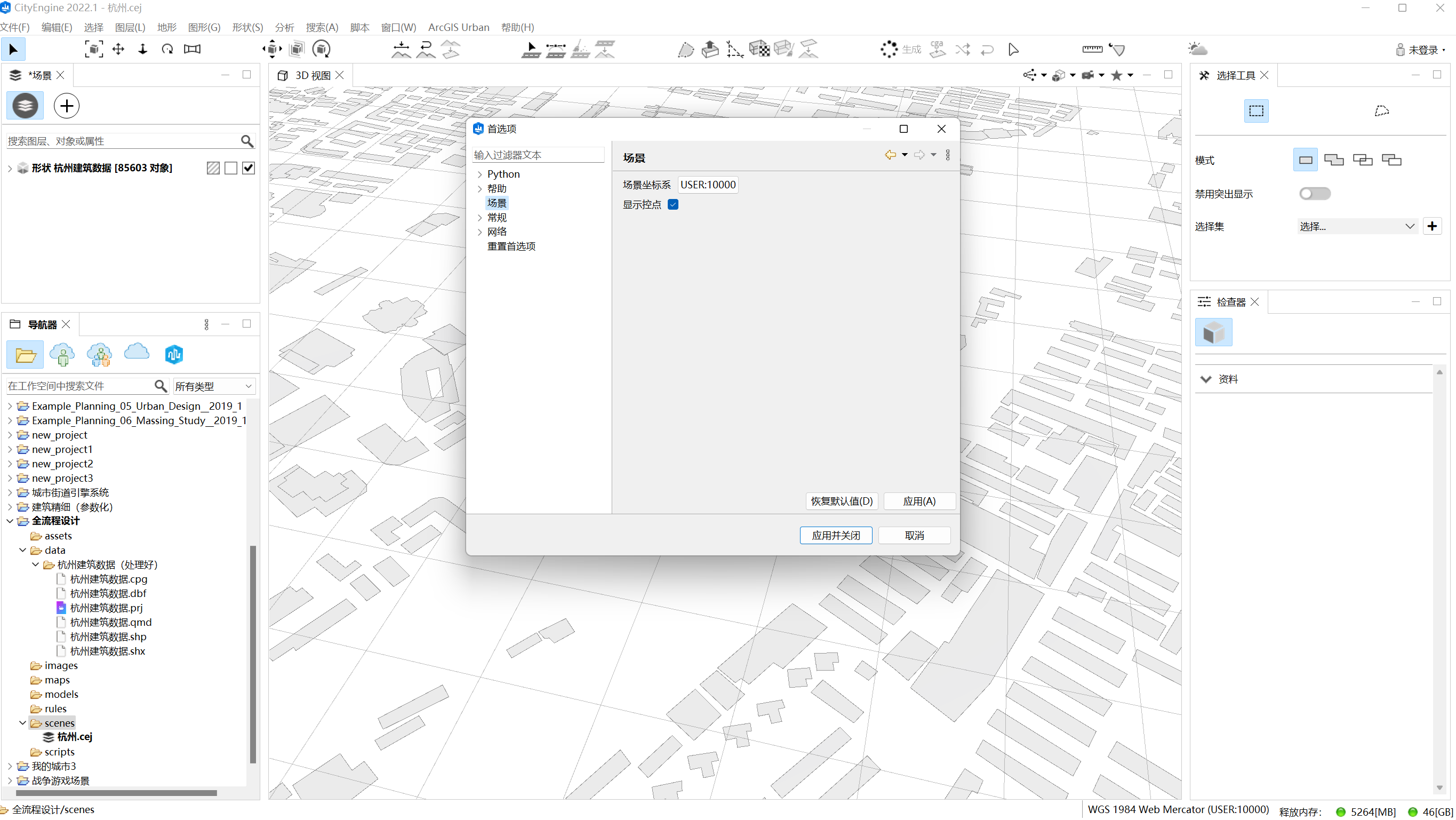Image resolution: width=1456 pixels, height=820 pixels.
Task: Expand the Python preferences node
Action: click(479, 174)
